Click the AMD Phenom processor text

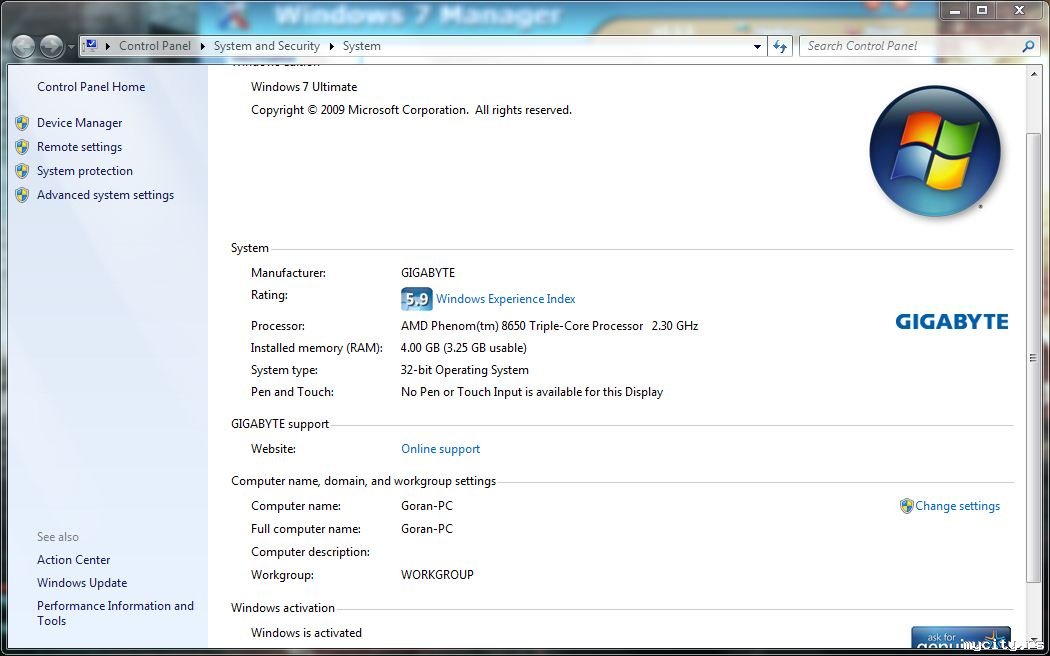[549, 326]
